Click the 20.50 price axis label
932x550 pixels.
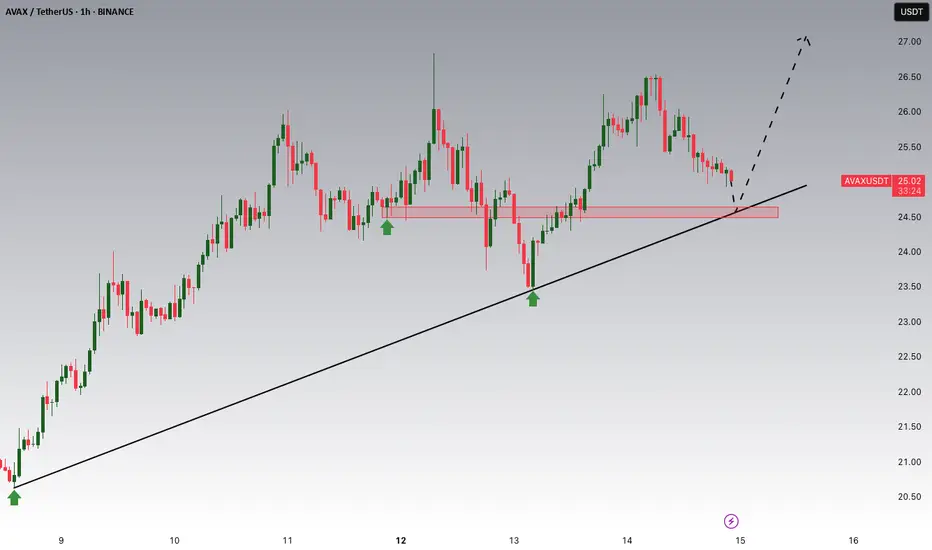click(x=909, y=497)
